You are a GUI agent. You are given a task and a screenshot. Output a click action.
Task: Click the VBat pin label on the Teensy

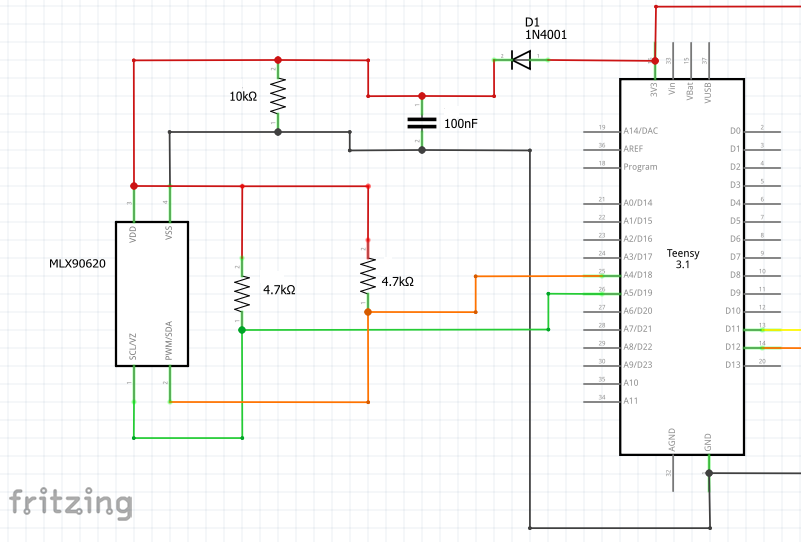[x=690, y=91]
